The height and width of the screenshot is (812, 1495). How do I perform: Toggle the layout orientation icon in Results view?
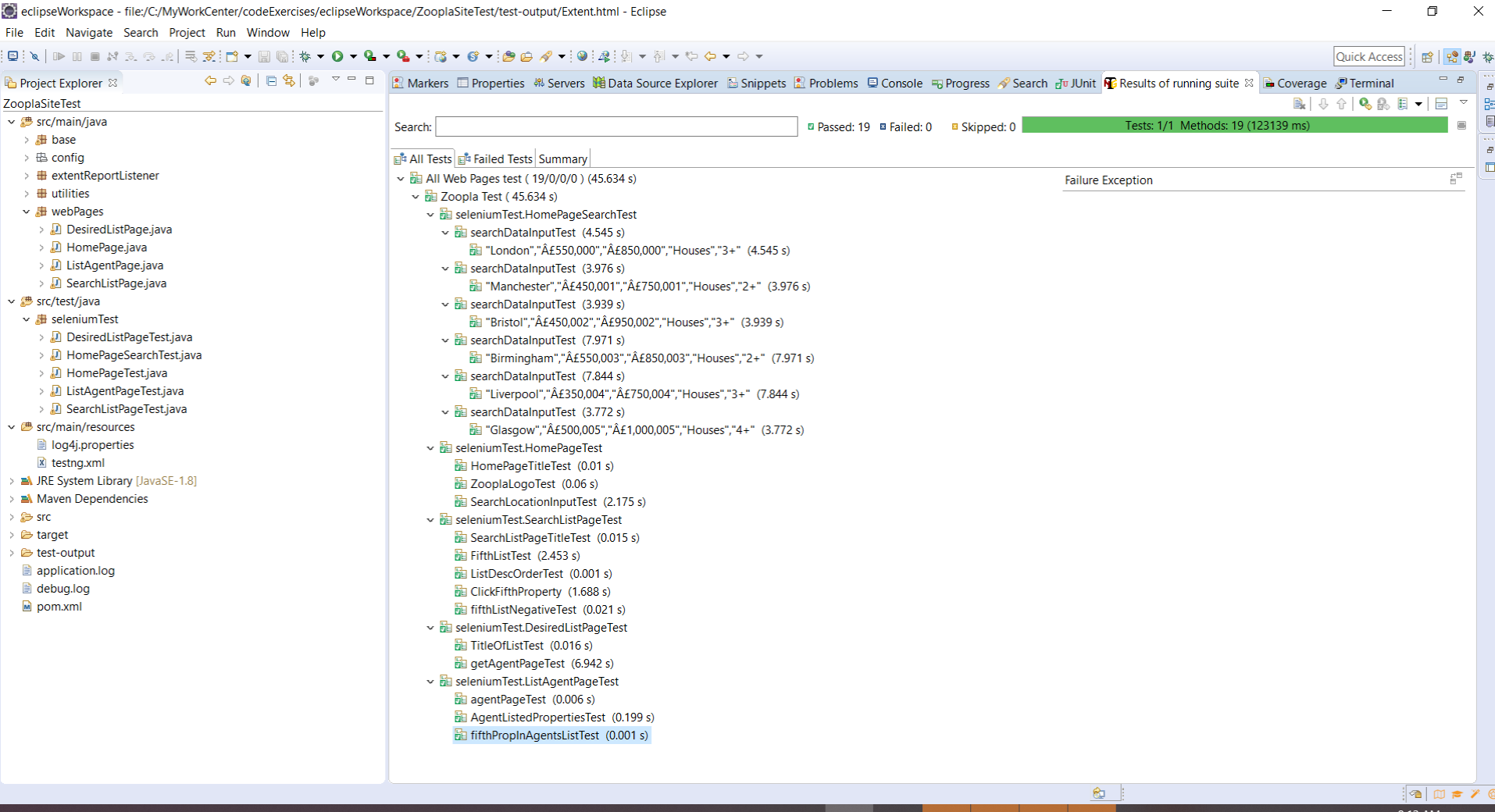(1440, 102)
